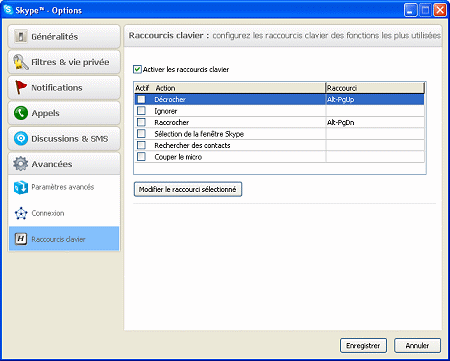This screenshot has height=361, width=450.
Task: Click the Alt-PgUp shortcut cell
Action: [375, 99]
